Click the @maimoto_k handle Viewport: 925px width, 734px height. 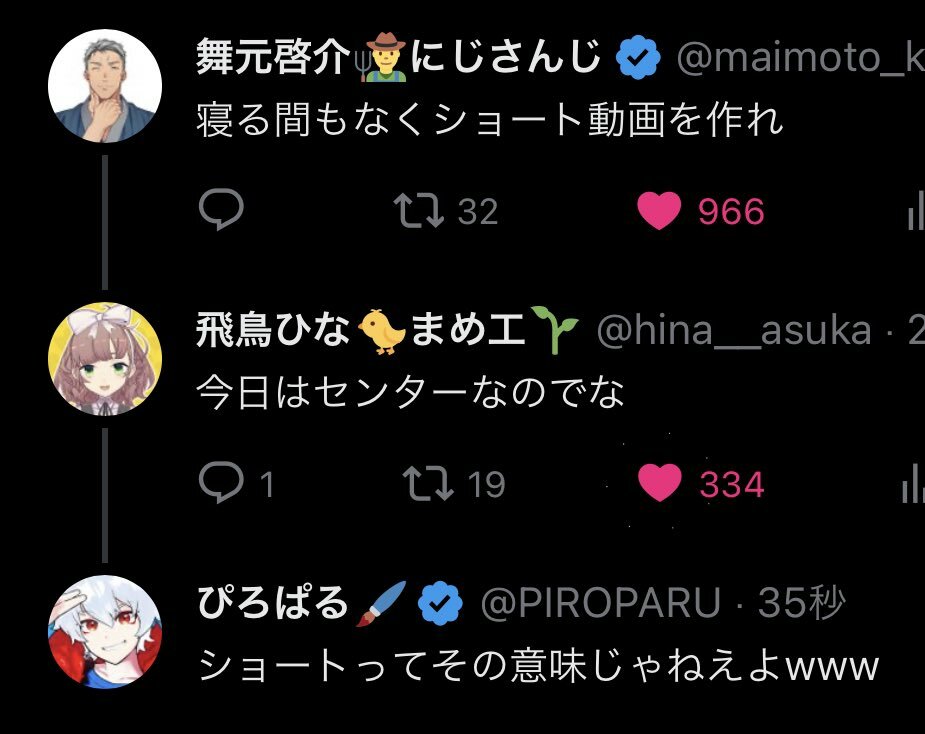click(801, 57)
